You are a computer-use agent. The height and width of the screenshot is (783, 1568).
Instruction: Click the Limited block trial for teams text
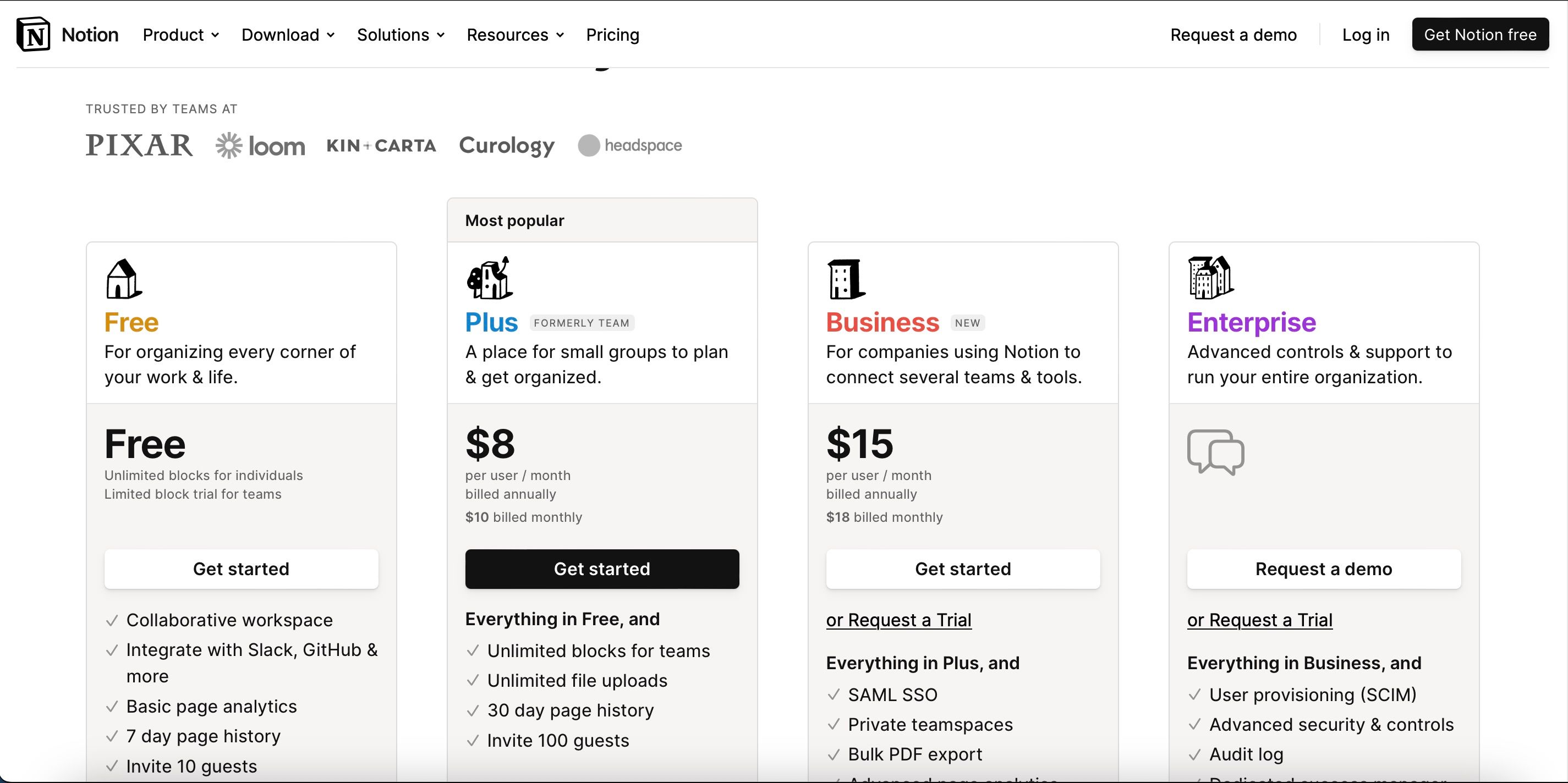(193, 494)
